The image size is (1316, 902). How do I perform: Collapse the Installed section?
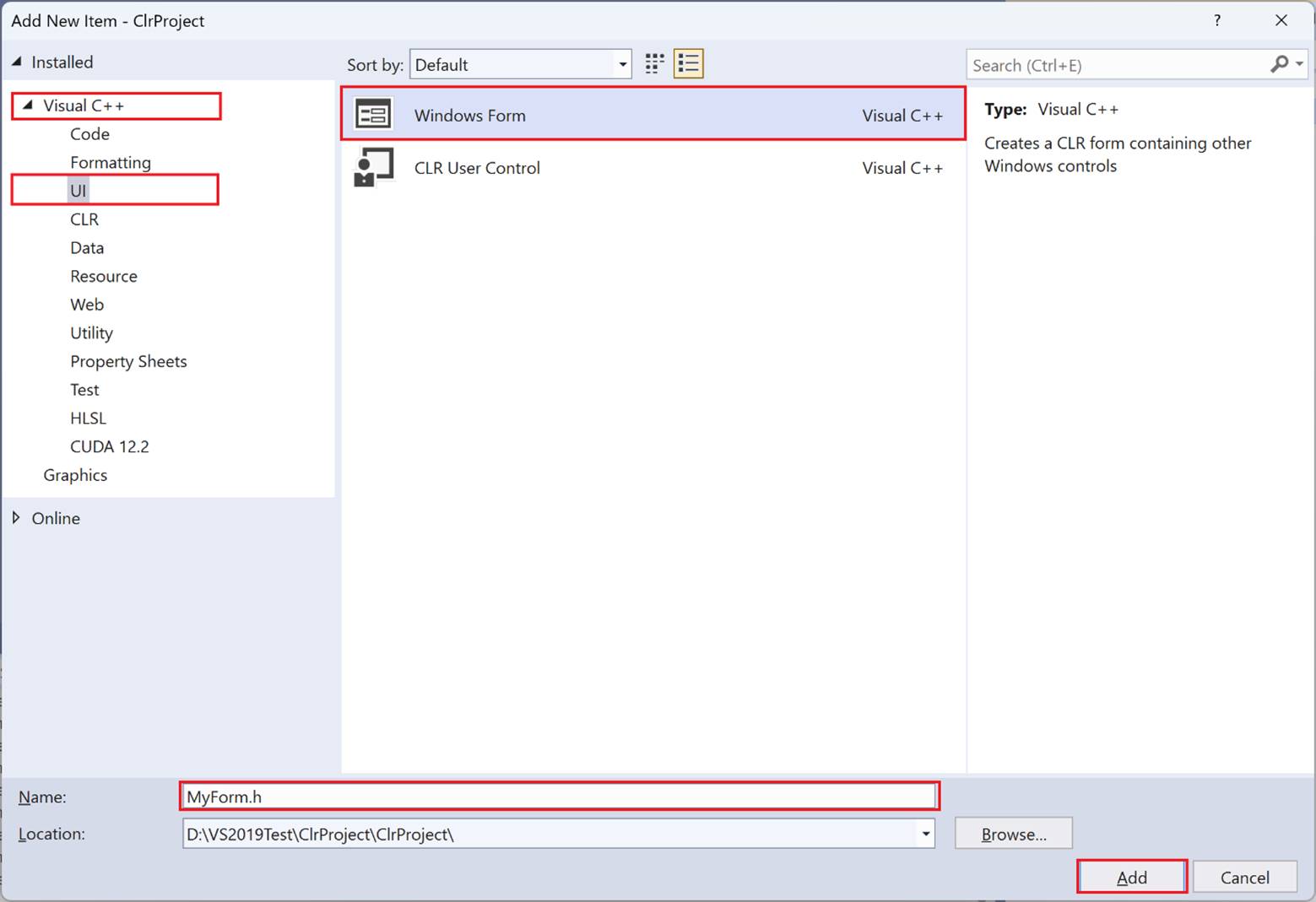click(16, 62)
